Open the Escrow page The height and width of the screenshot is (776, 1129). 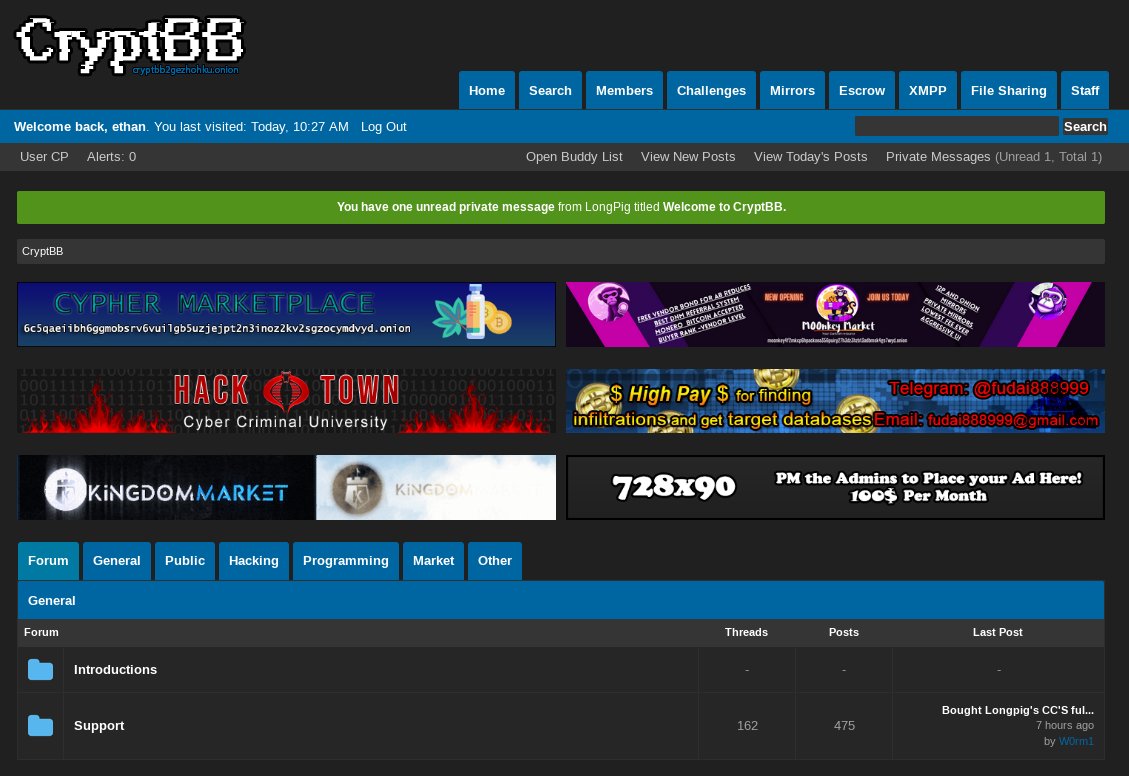862,91
